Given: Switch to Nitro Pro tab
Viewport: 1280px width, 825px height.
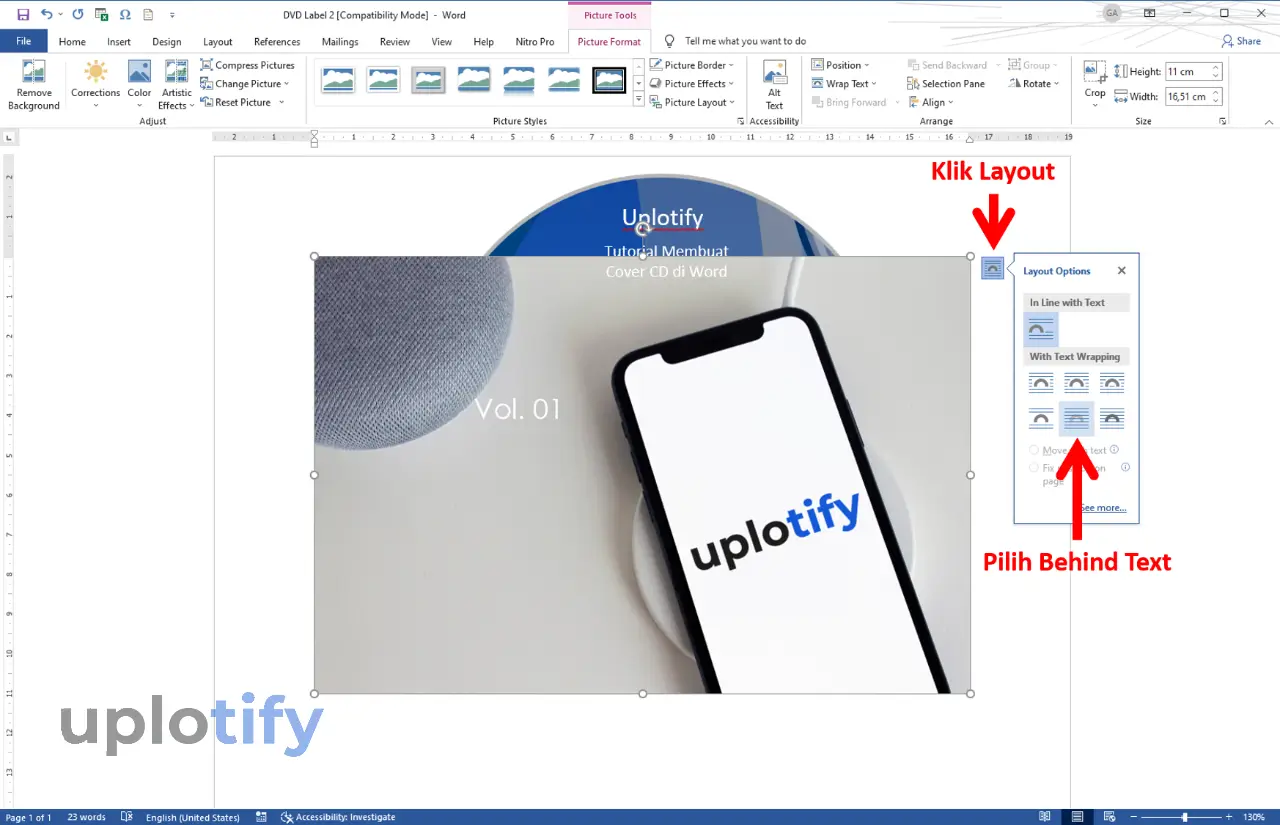Looking at the screenshot, I should [535, 42].
